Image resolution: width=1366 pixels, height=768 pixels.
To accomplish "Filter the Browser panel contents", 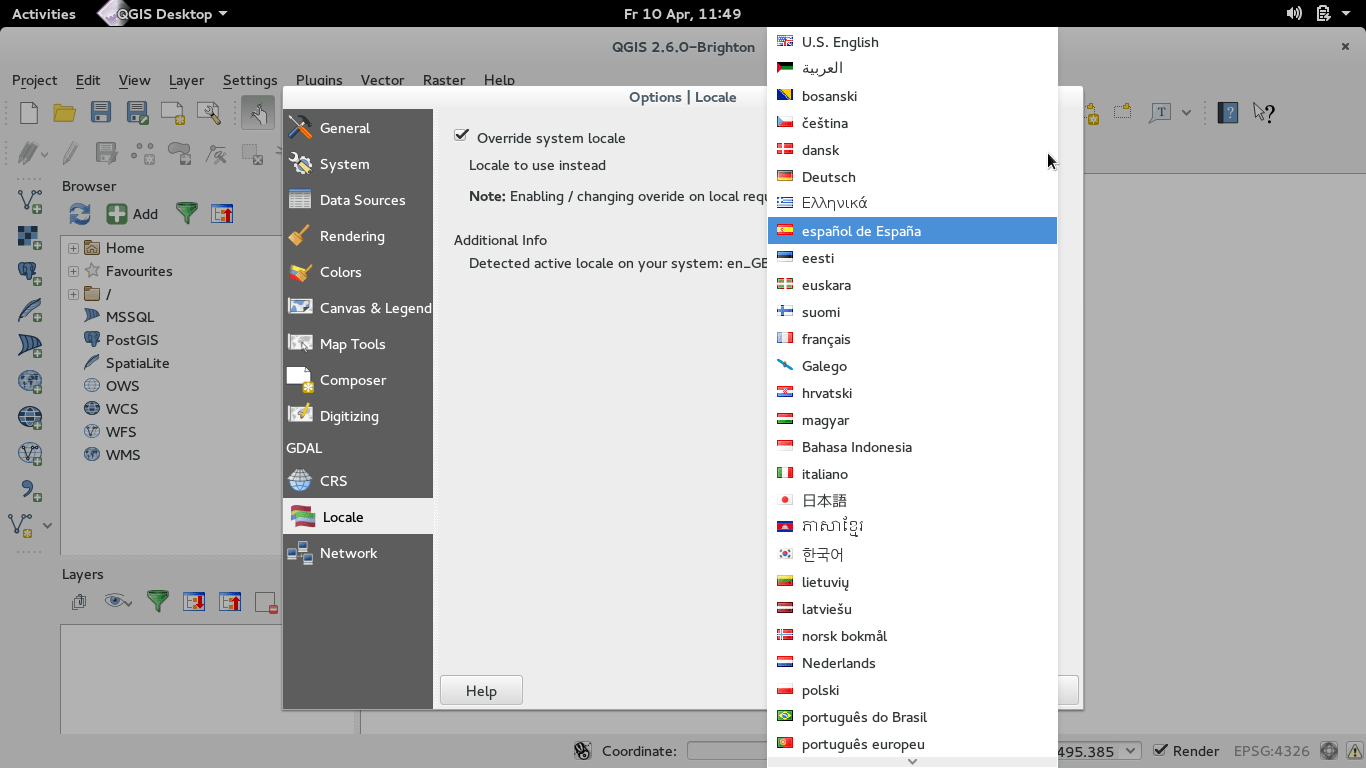I will pyautogui.click(x=187, y=213).
